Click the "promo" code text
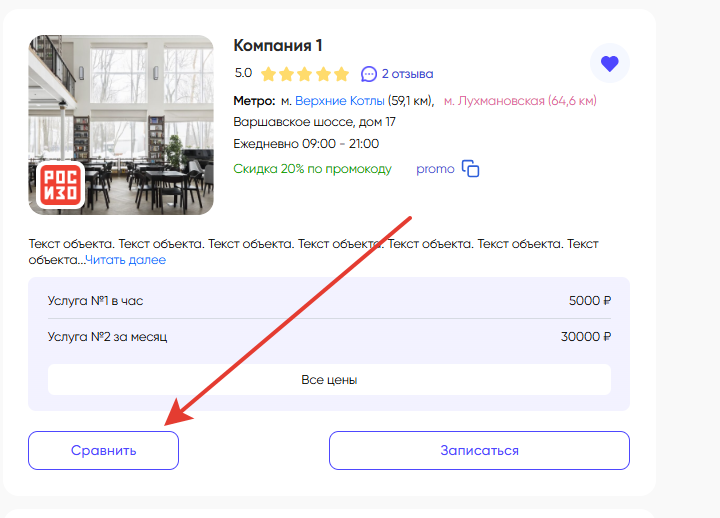 [x=435, y=169]
